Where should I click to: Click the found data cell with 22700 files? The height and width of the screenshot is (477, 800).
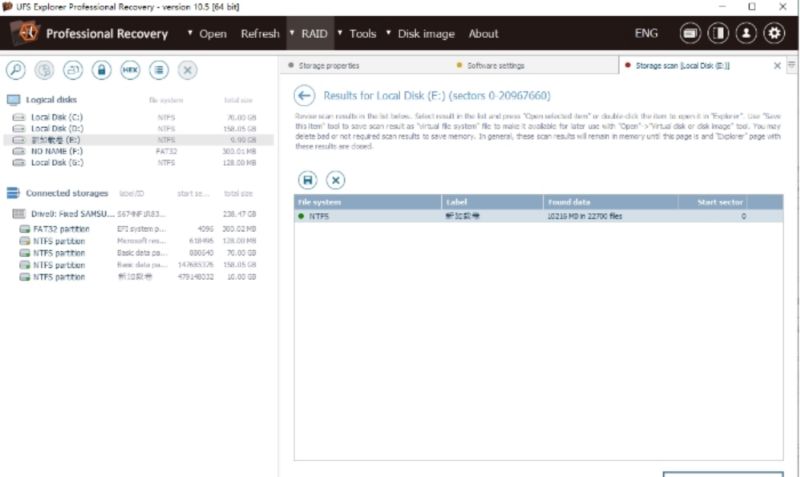click(585, 216)
